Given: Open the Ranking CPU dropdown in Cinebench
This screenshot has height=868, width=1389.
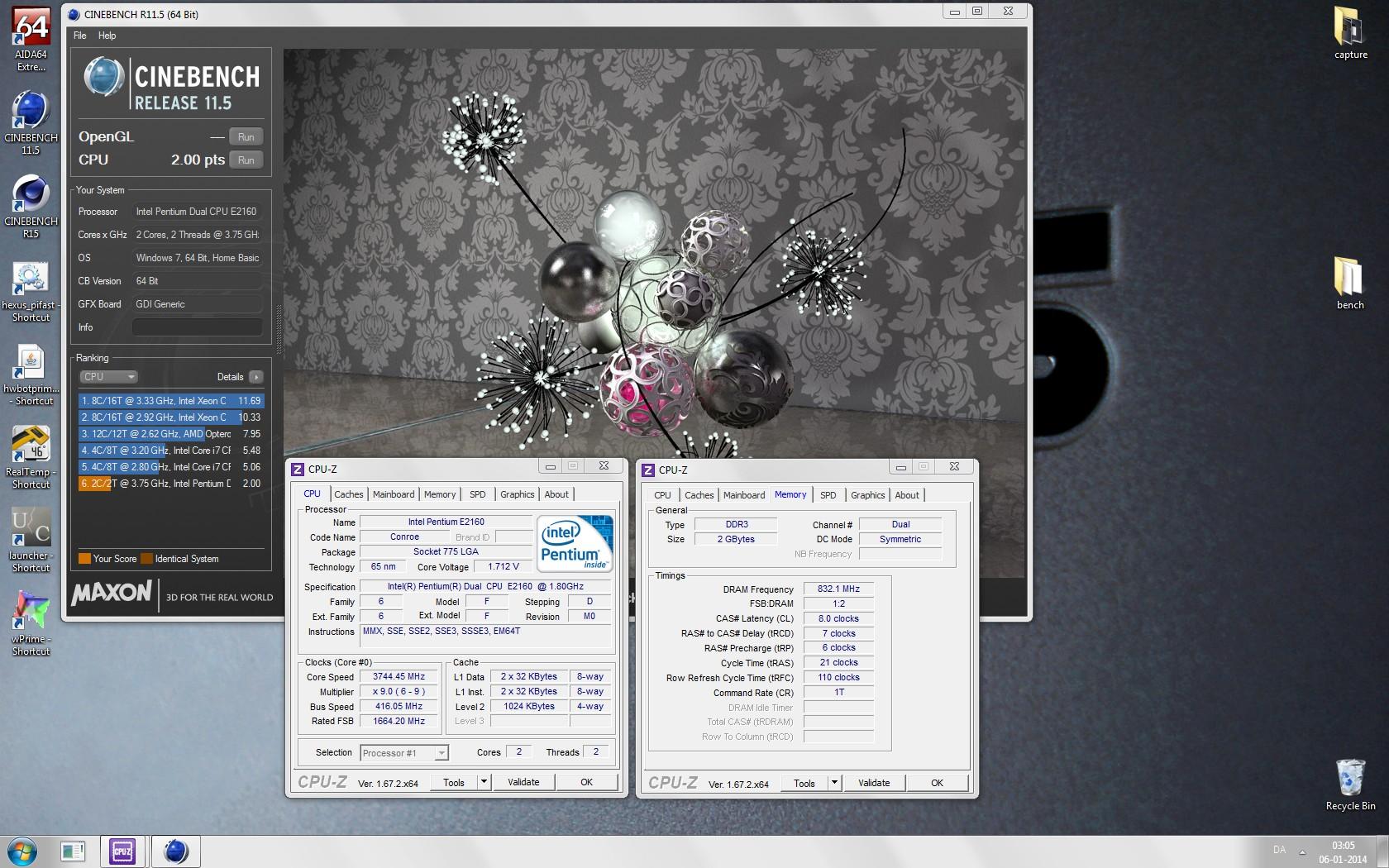Looking at the screenshot, I should pos(108,376).
